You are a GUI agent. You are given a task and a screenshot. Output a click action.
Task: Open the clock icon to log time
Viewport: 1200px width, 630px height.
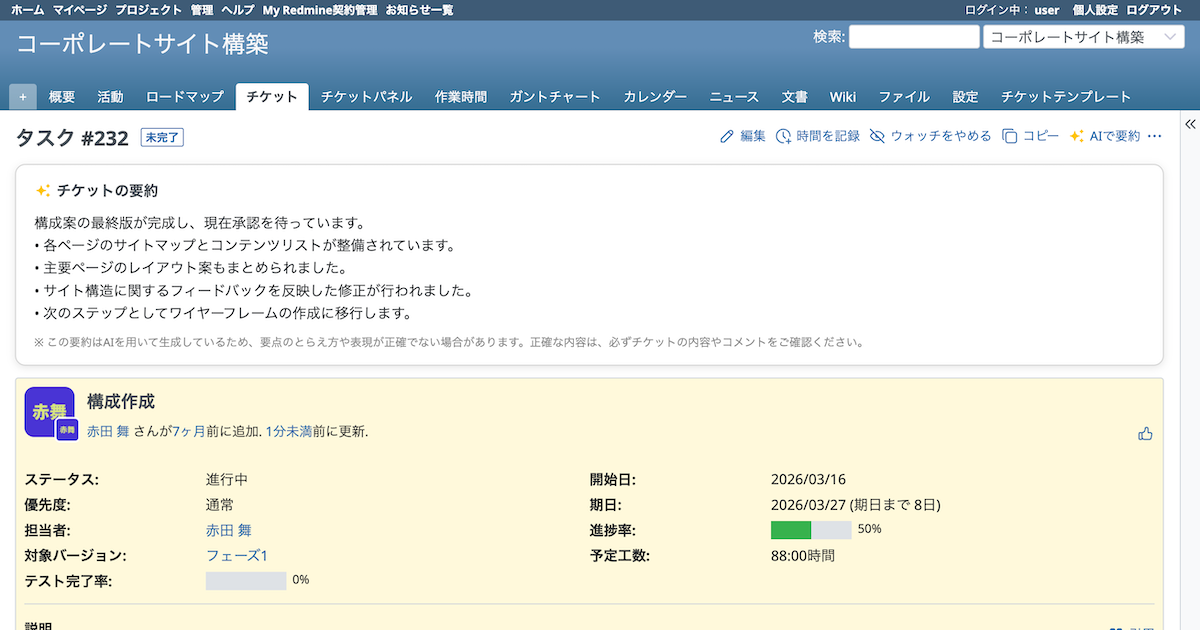tap(784, 137)
